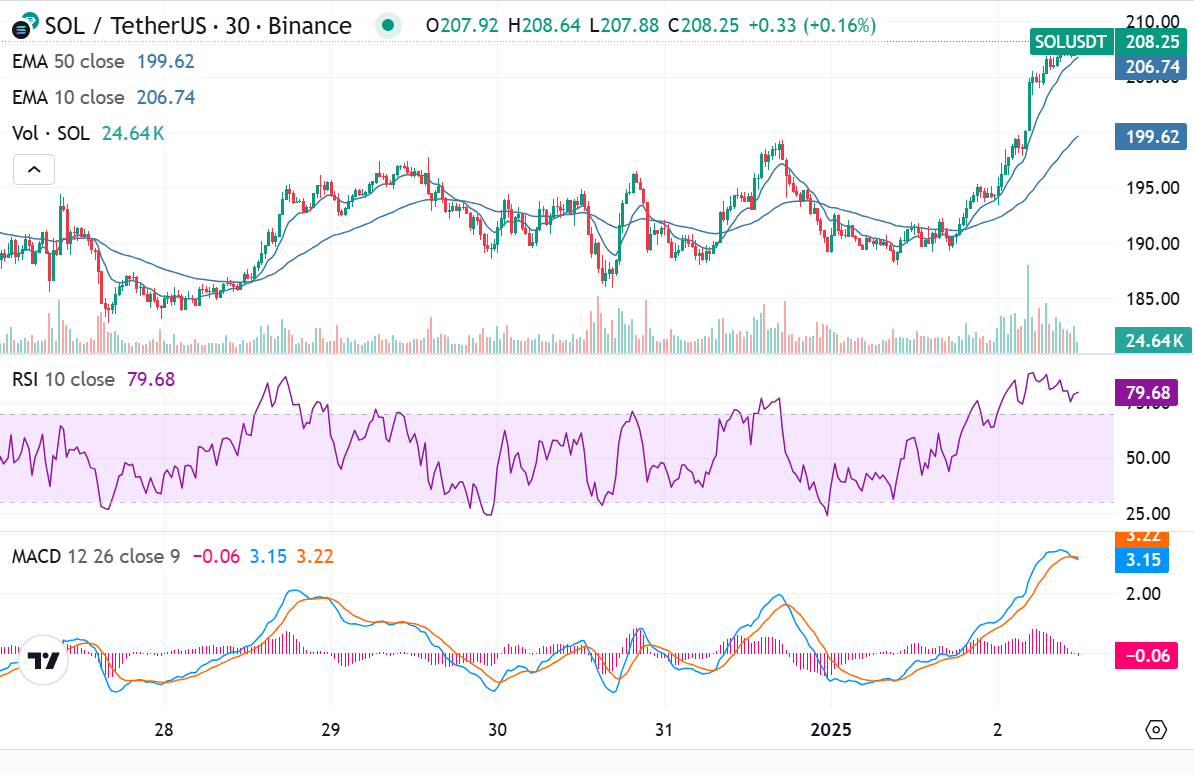Screen dimensions: 1194x774
Task: Select the Vol · SOL legend
Action: (x=51, y=133)
